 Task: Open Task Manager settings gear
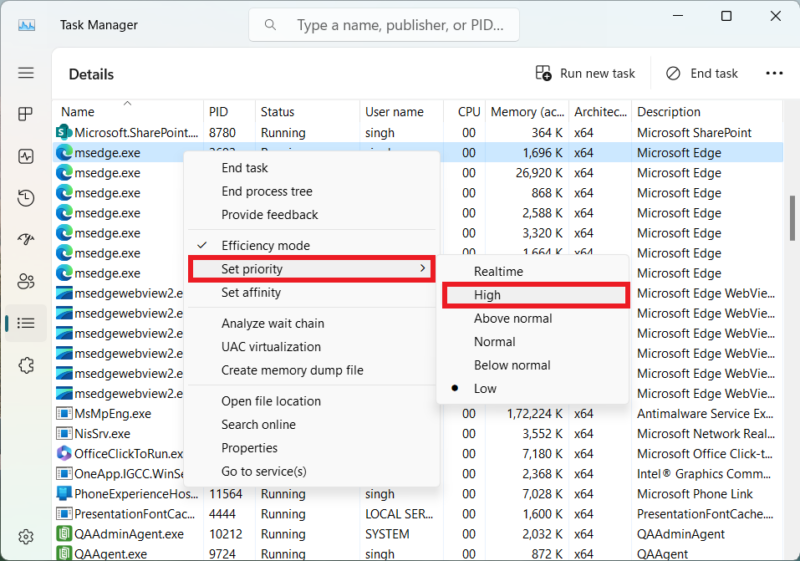(x=26, y=537)
